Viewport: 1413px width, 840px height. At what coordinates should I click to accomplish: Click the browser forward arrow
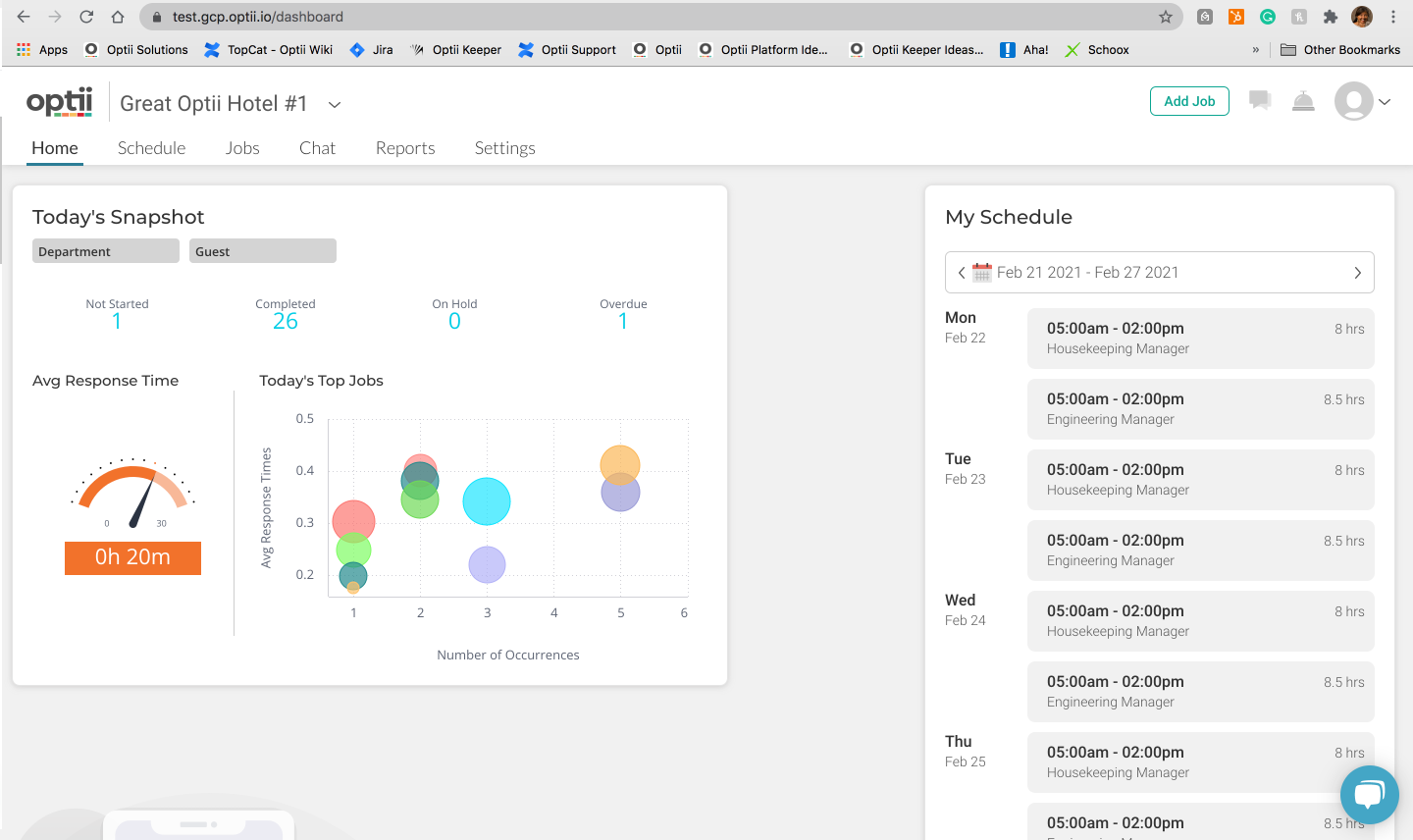(55, 17)
